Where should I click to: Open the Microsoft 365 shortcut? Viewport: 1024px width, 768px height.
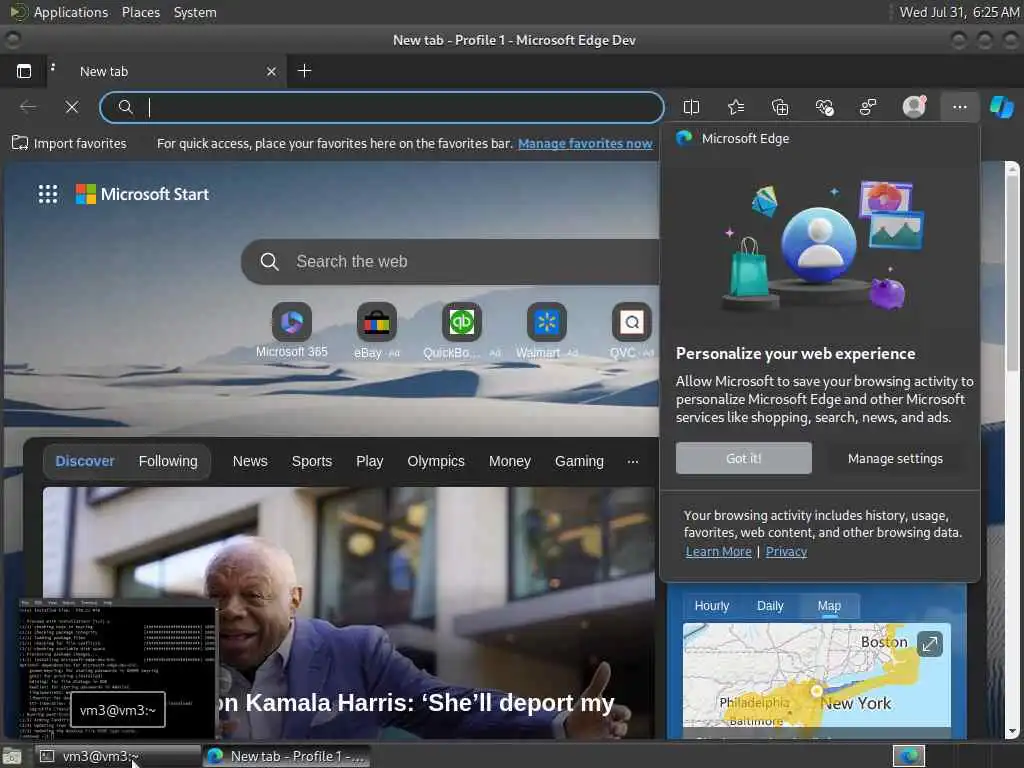(x=291, y=330)
